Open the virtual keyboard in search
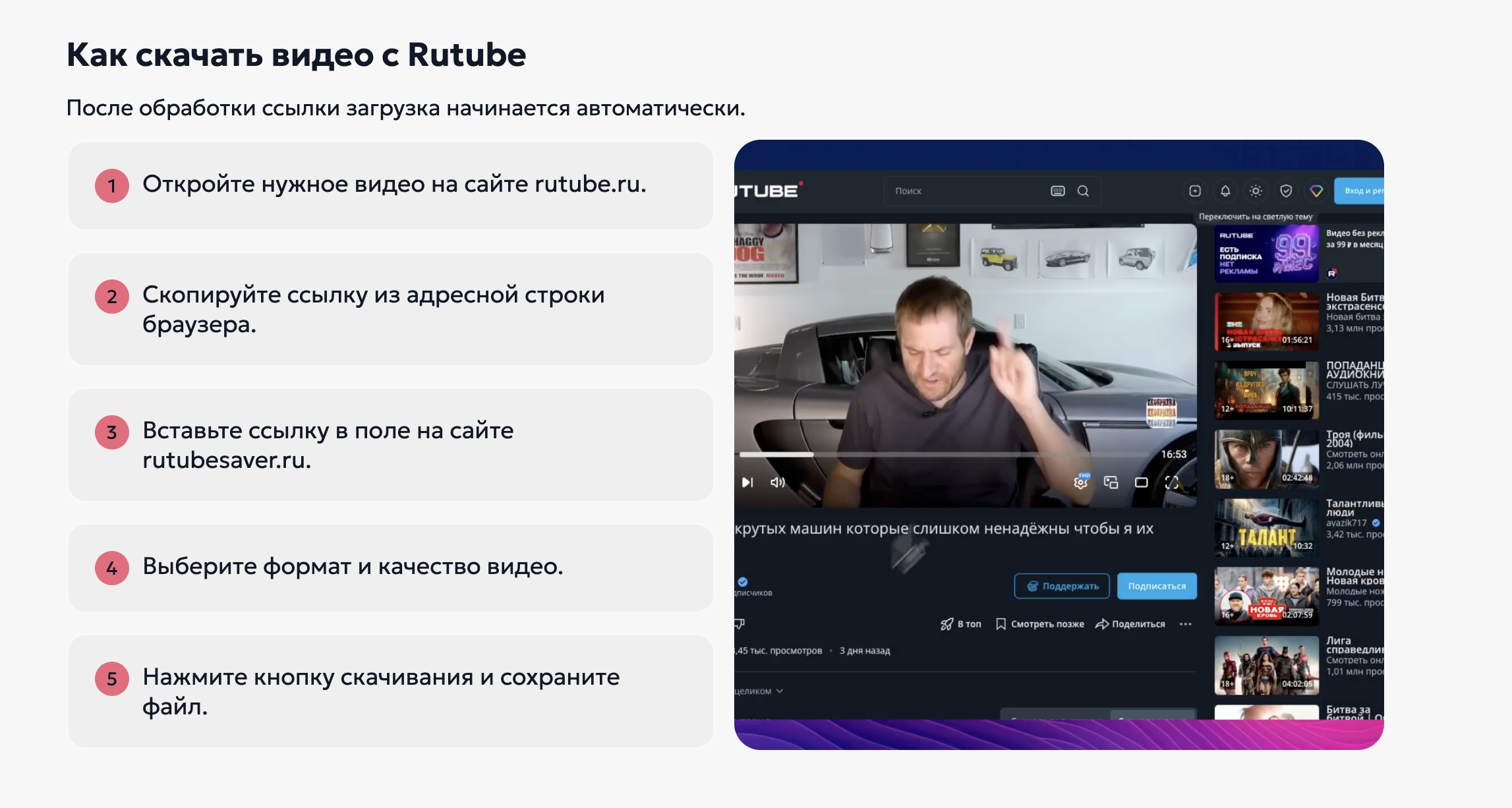The image size is (1512, 808). [x=1057, y=190]
